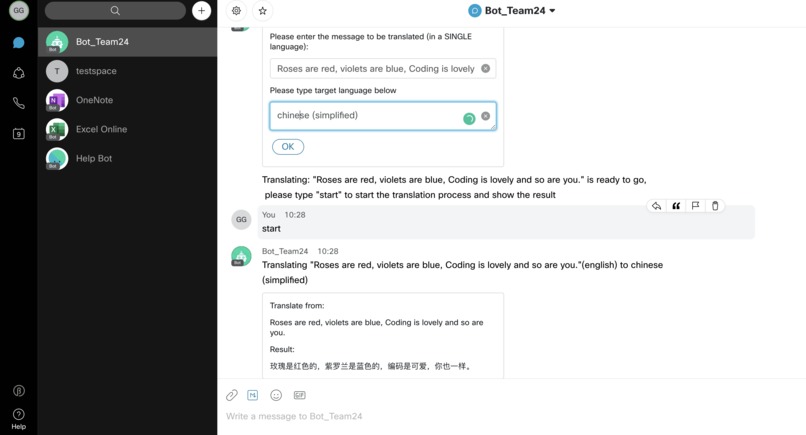
Task: Click the plus button to add space
Action: coord(202,10)
